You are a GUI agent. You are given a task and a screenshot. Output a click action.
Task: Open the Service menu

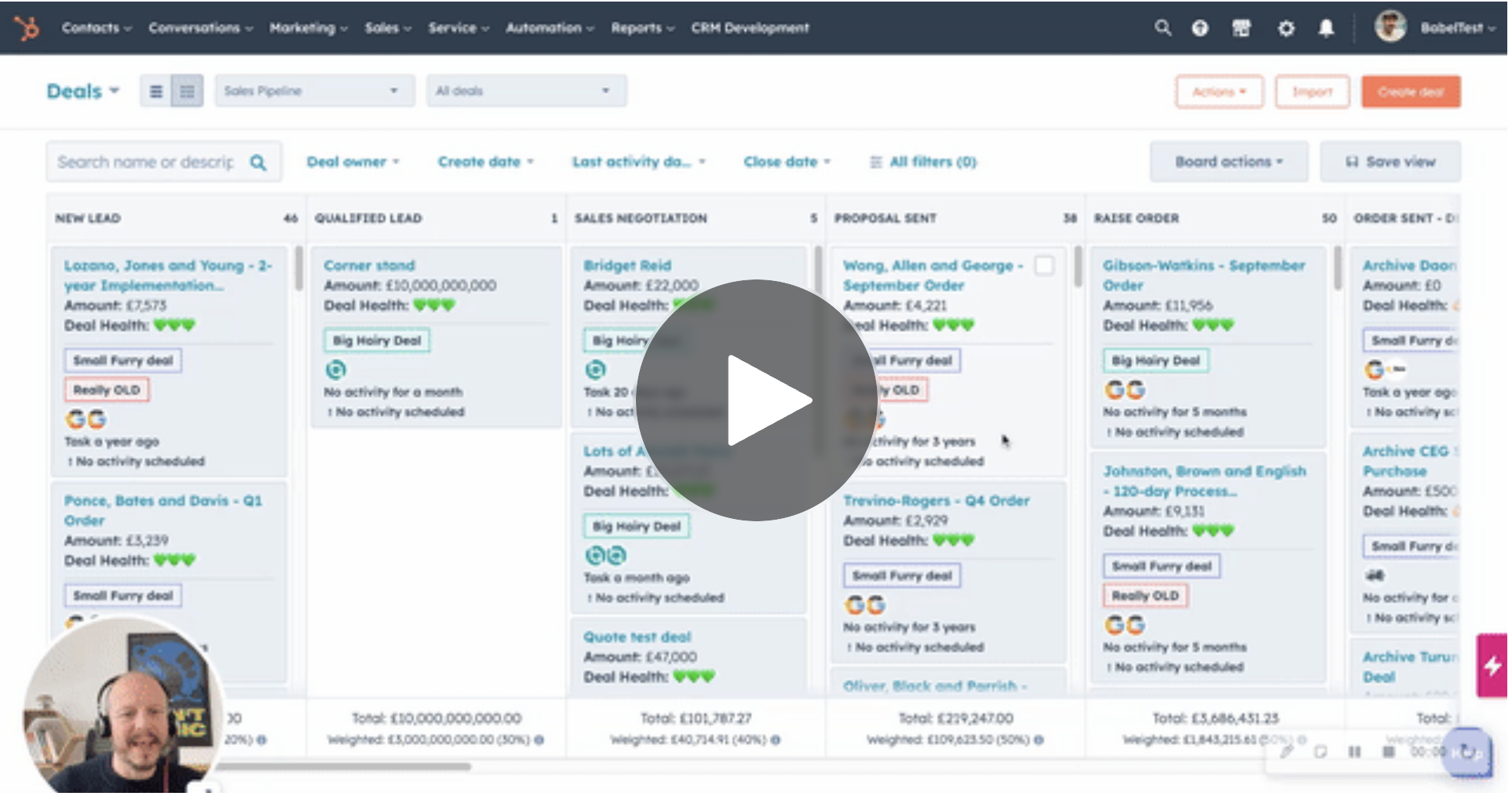(460, 28)
